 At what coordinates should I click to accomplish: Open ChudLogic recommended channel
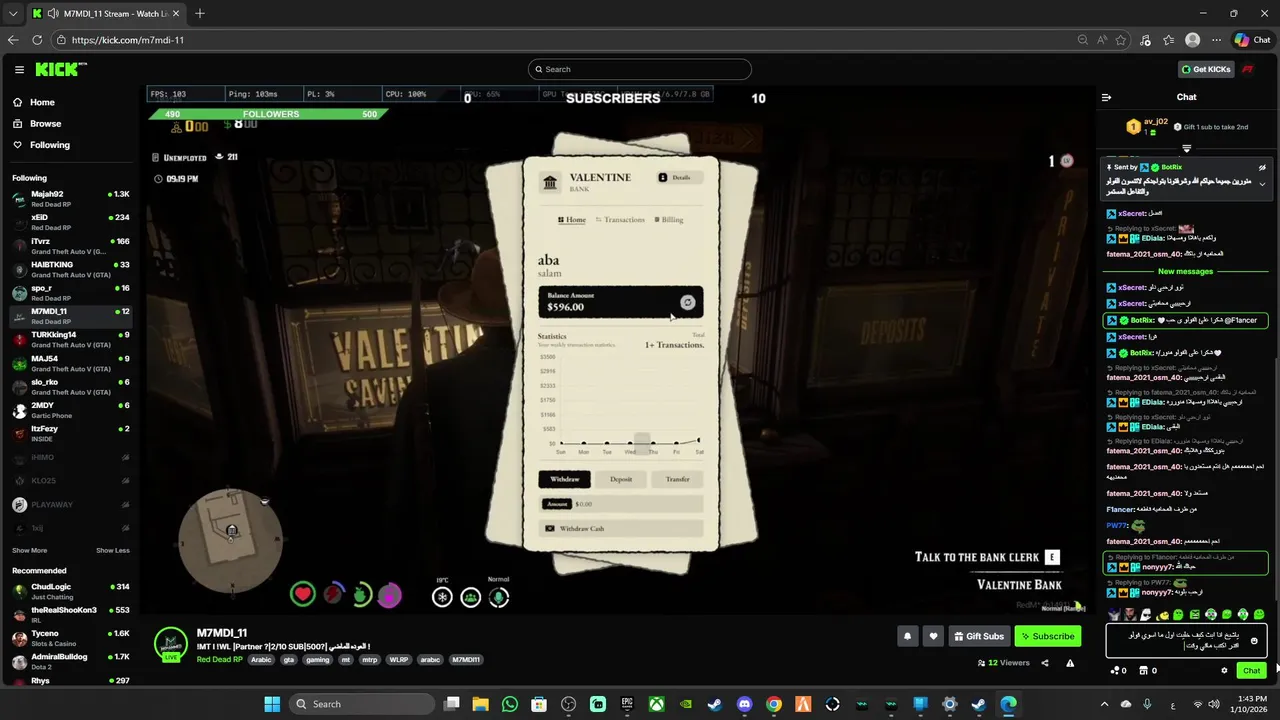pyautogui.click(x=70, y=590)
